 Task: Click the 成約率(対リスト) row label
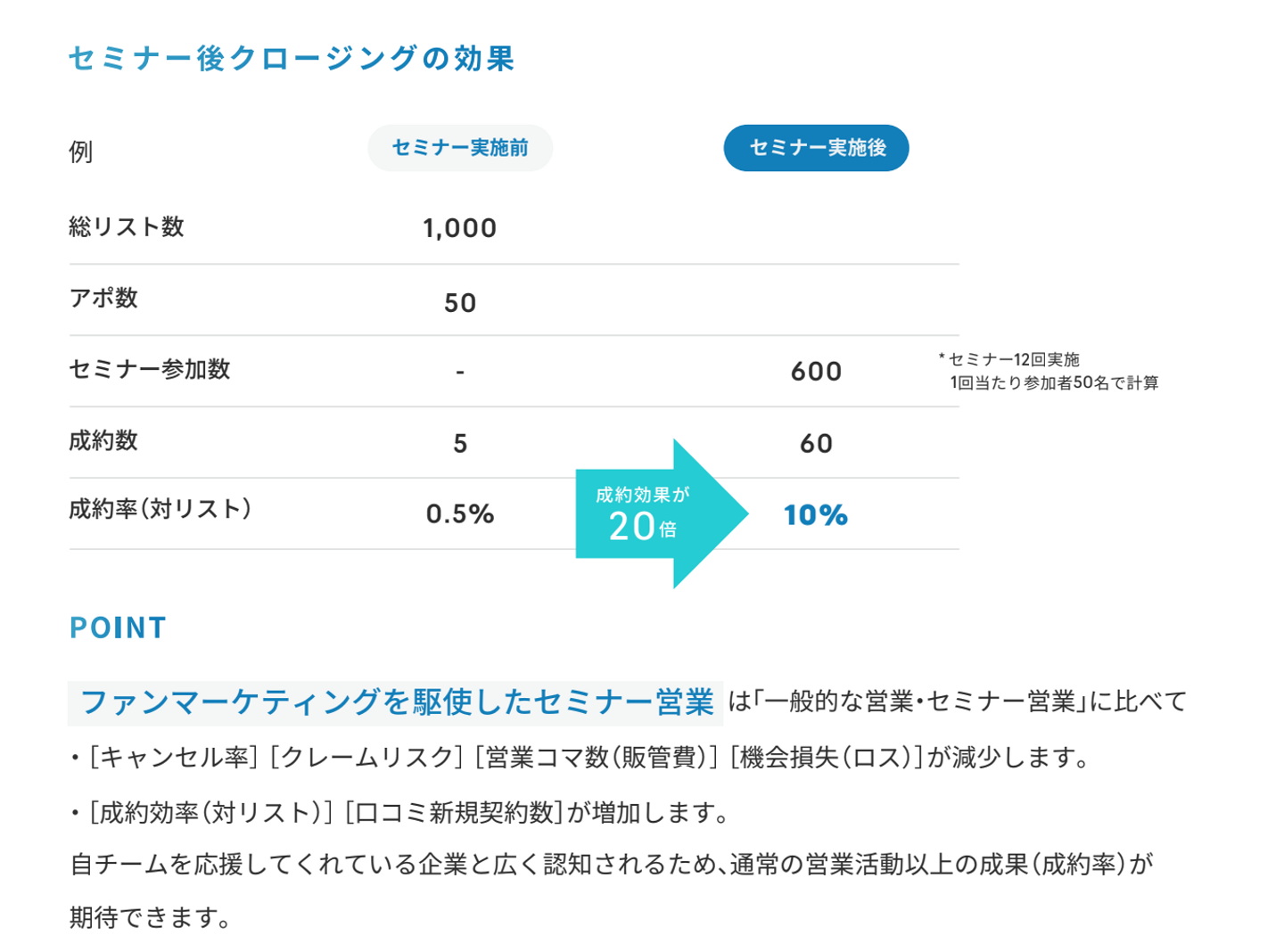pyautogui.click(x=160, y=510)
